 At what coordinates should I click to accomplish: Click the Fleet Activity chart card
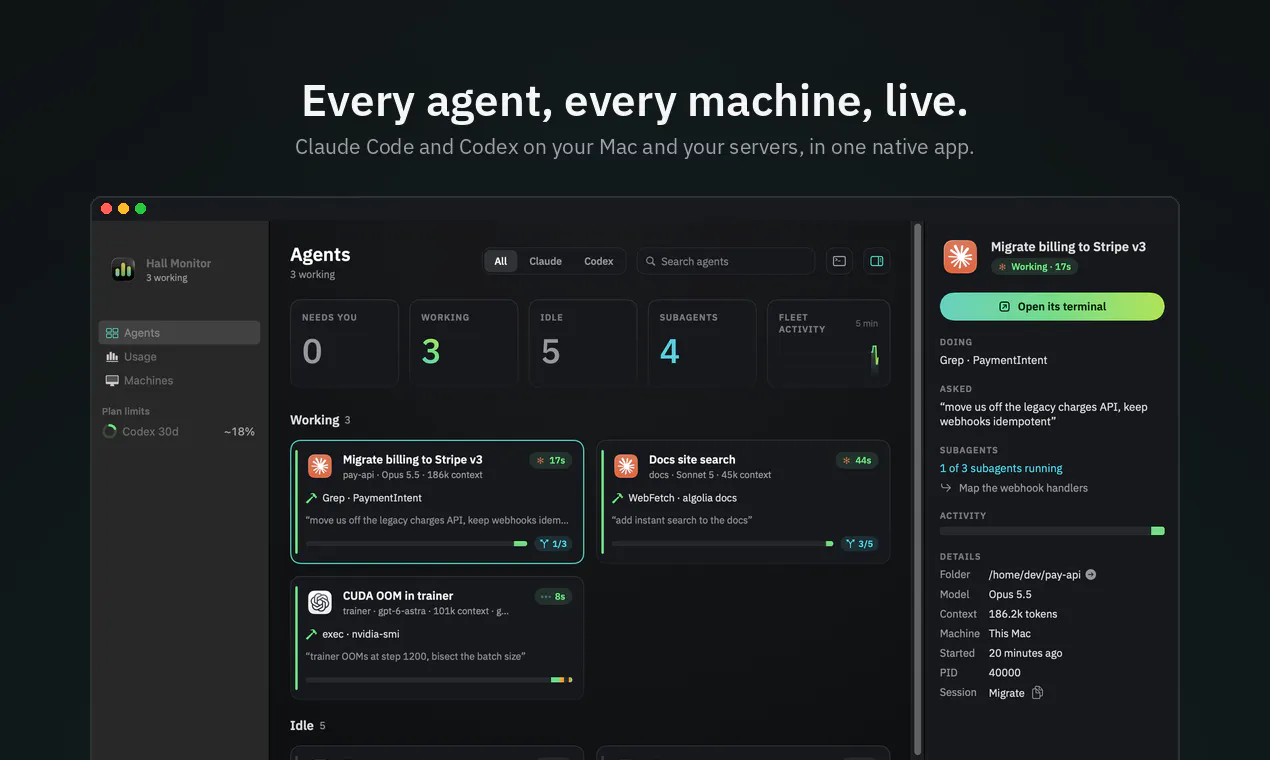point(829,343)
